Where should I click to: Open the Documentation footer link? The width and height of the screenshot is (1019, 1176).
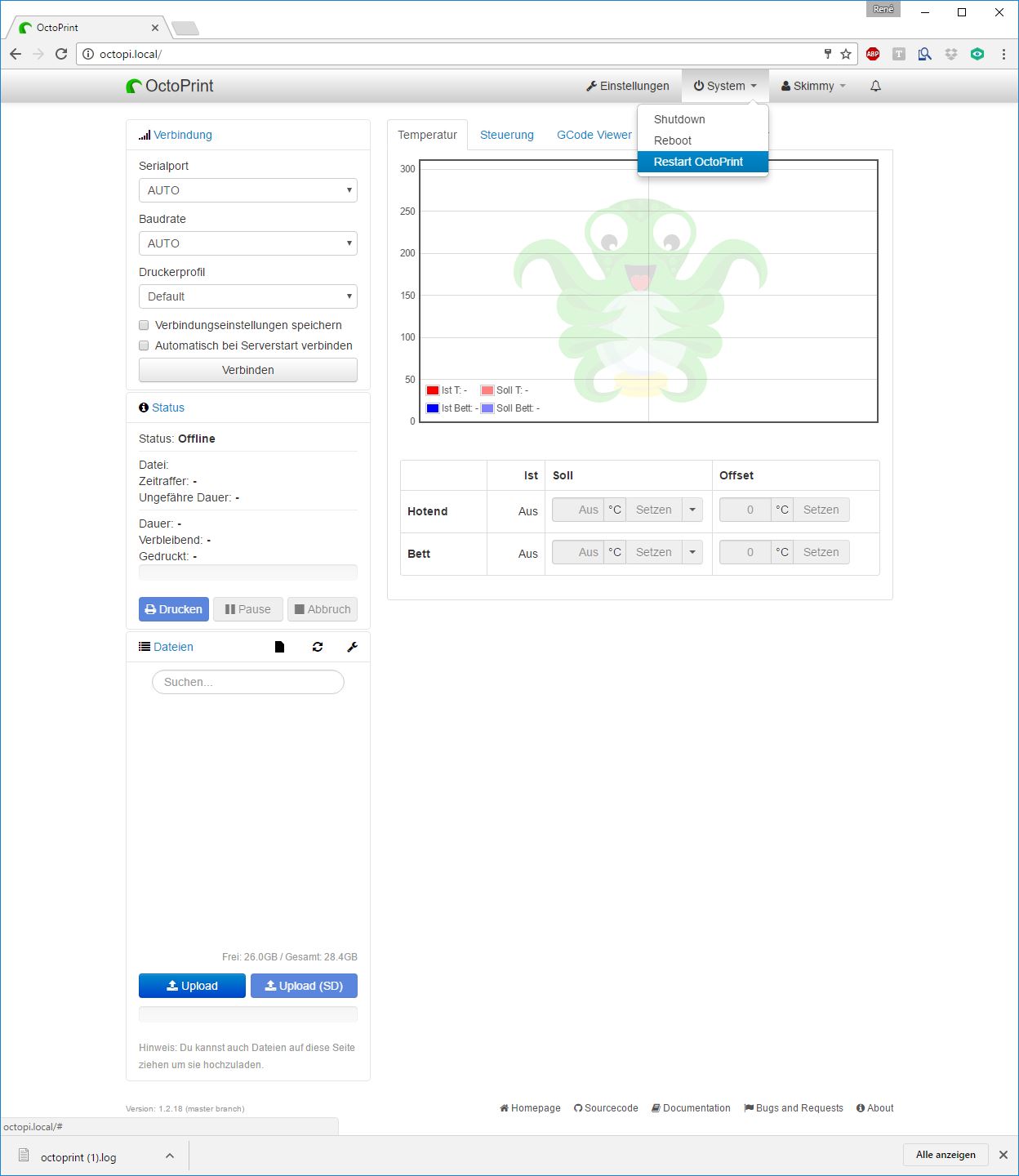691,1108
